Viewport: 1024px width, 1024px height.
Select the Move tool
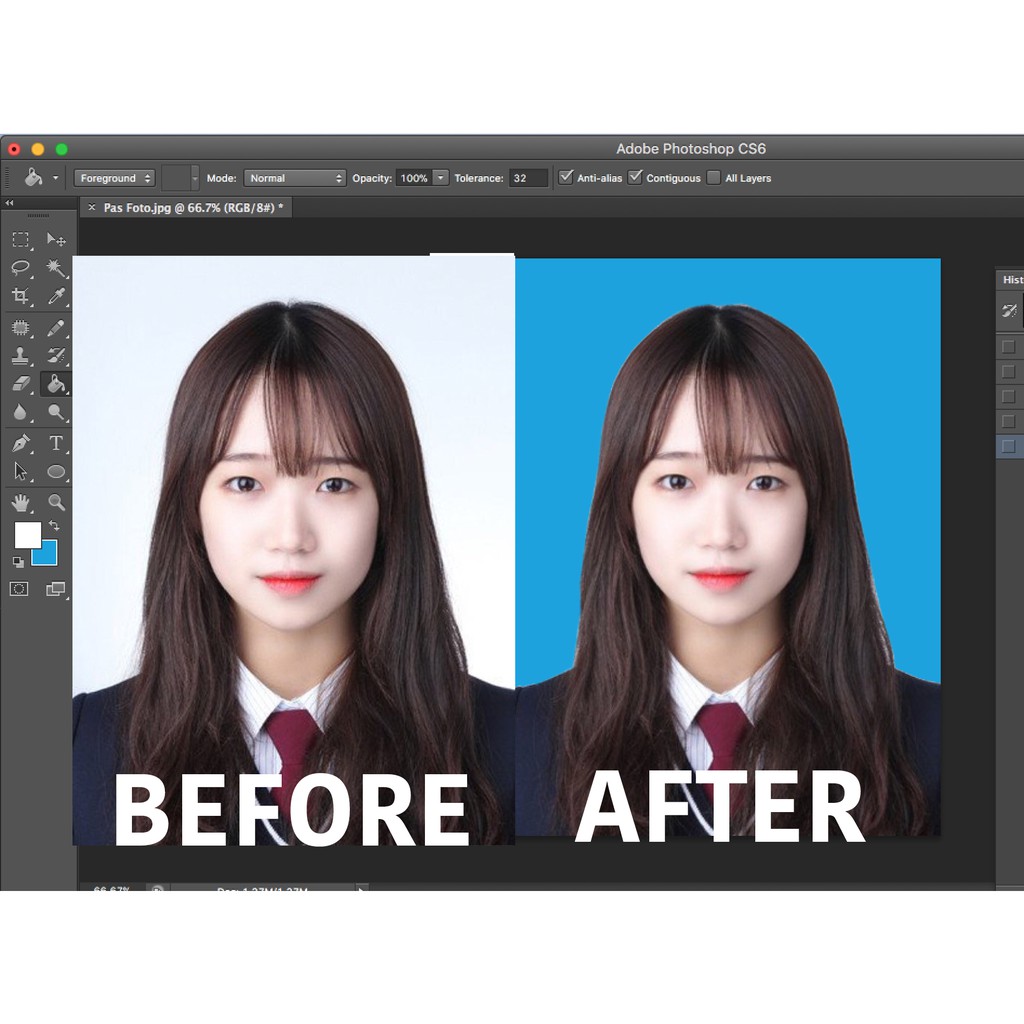tap(57, 240)
